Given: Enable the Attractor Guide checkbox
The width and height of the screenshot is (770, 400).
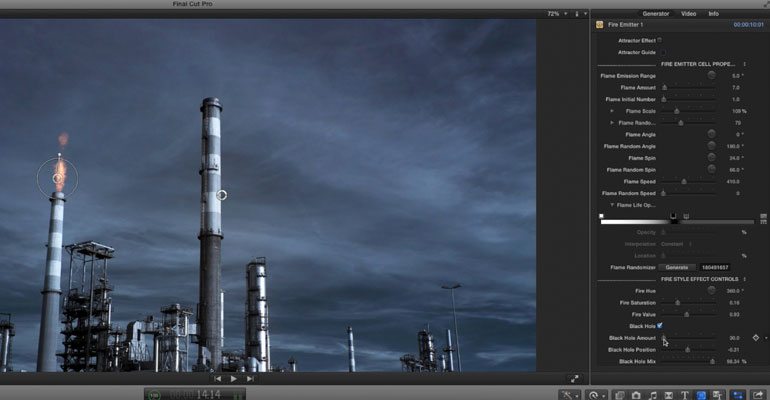Looking at the screenshot, I should (663, 52).
